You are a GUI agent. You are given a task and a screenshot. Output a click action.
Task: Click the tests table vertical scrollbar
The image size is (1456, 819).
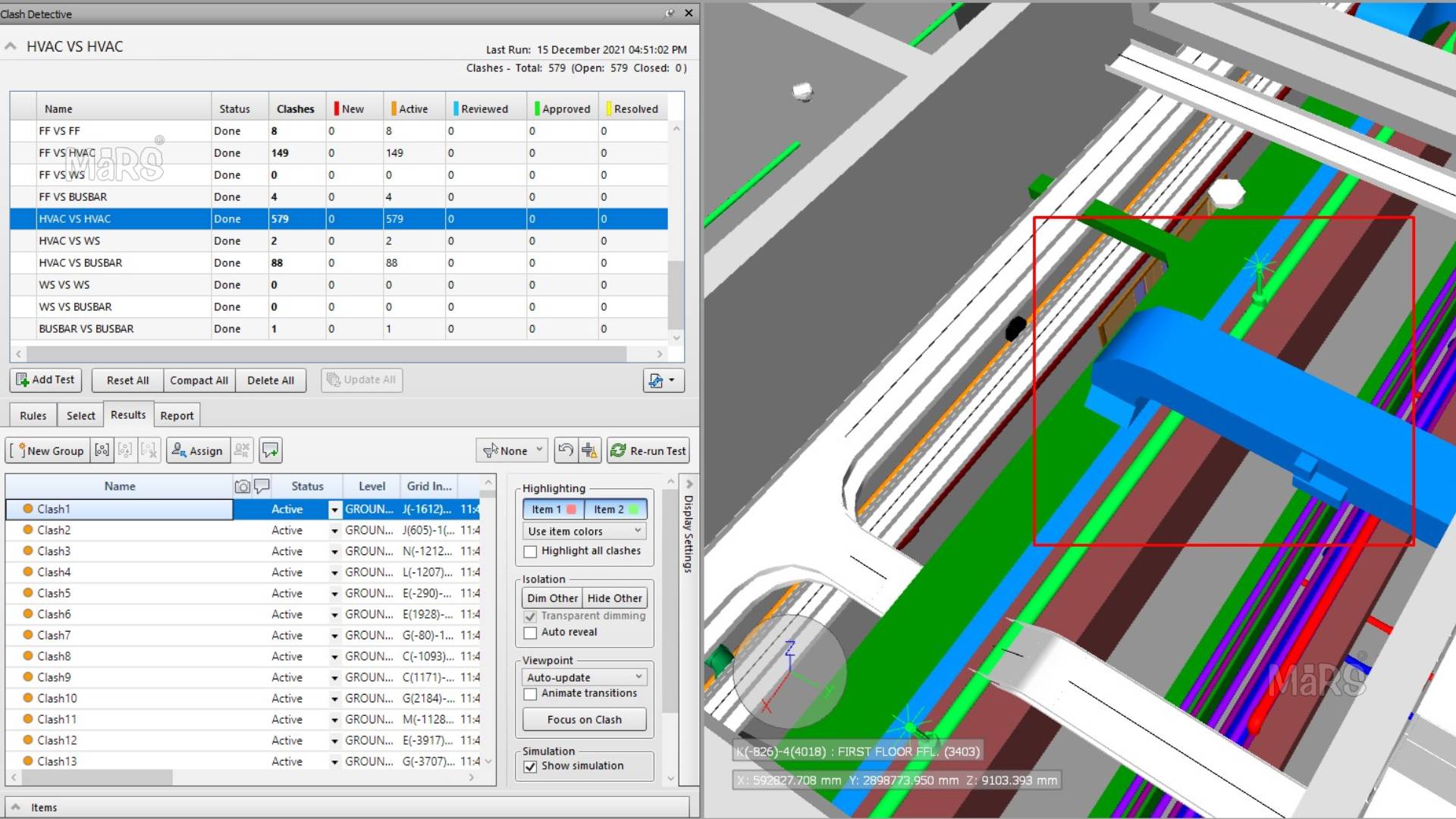point(676,294)
